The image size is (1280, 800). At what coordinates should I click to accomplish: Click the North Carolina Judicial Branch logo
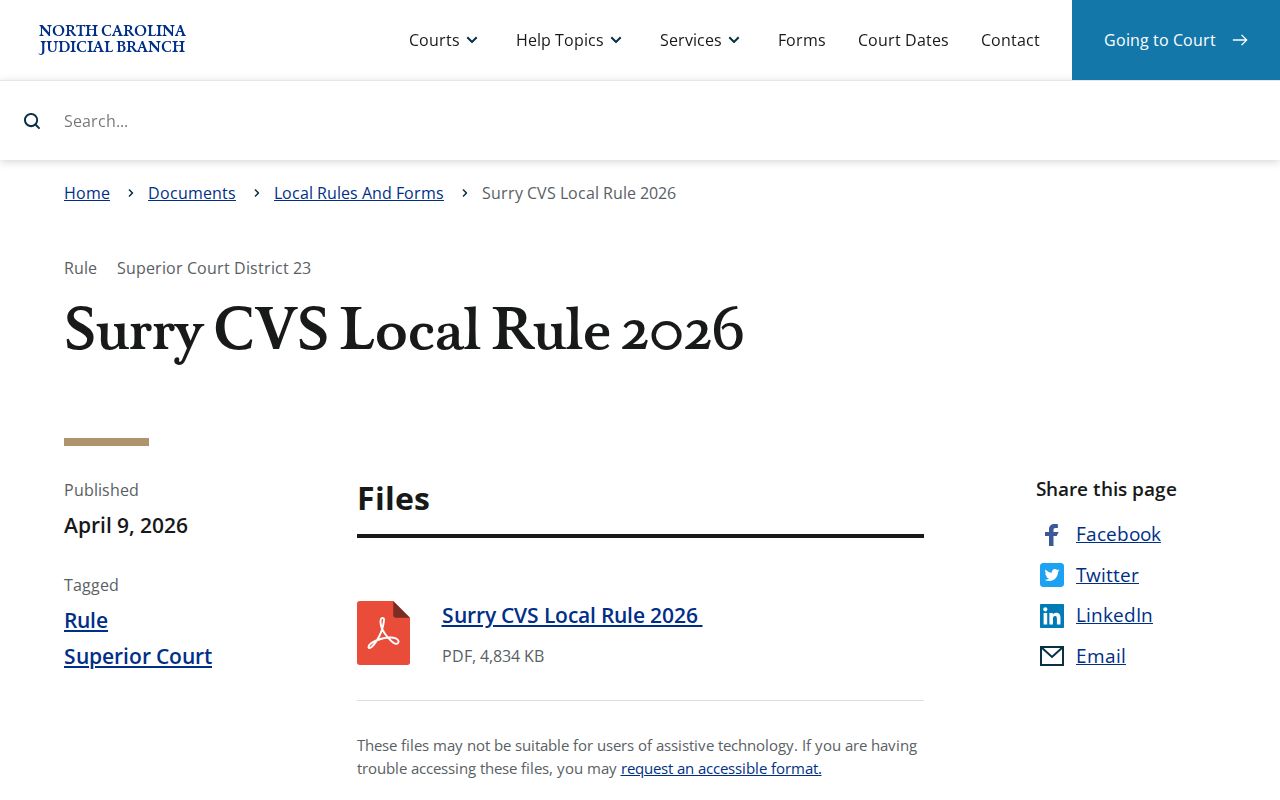point(112,39)
